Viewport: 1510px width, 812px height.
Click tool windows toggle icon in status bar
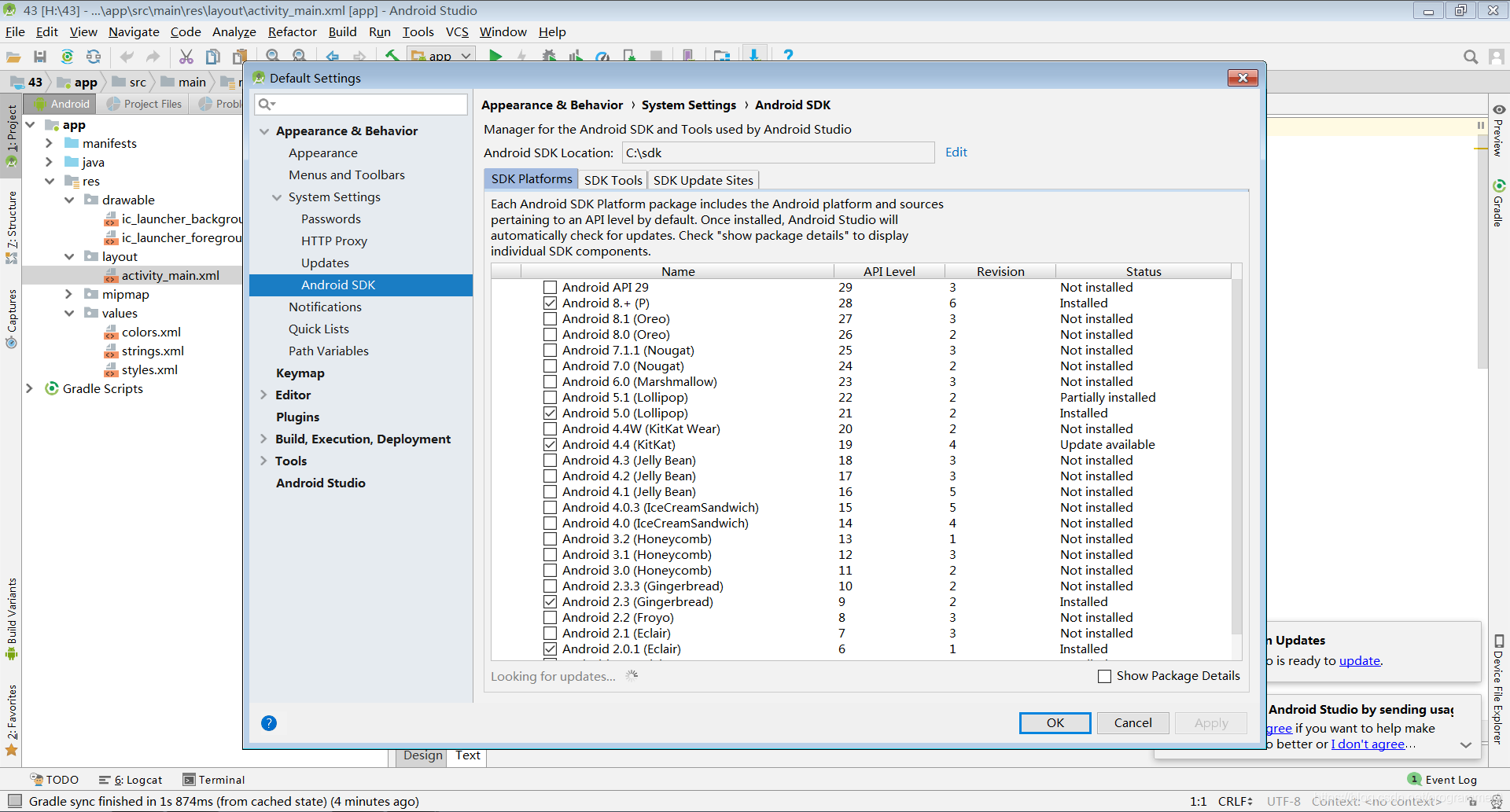(x=14, y=801)
